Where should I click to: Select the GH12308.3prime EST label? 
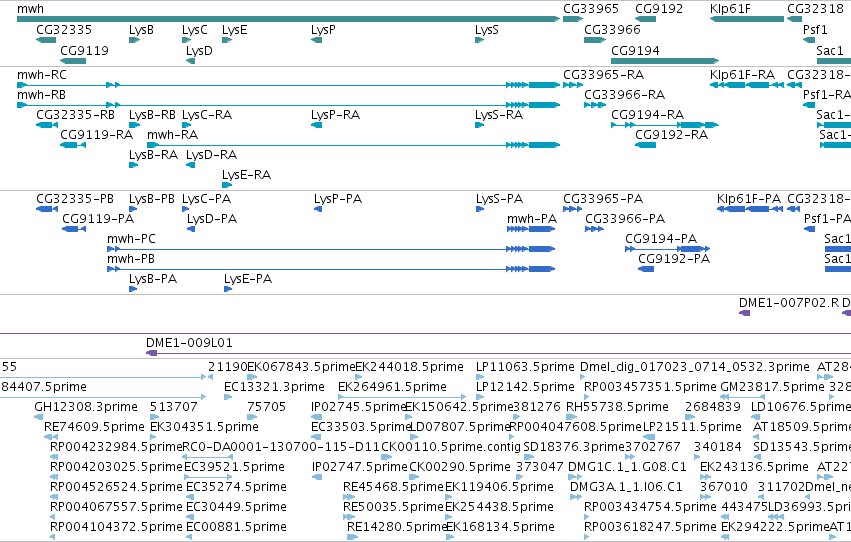pyautogui.click(x=86, y=407)
